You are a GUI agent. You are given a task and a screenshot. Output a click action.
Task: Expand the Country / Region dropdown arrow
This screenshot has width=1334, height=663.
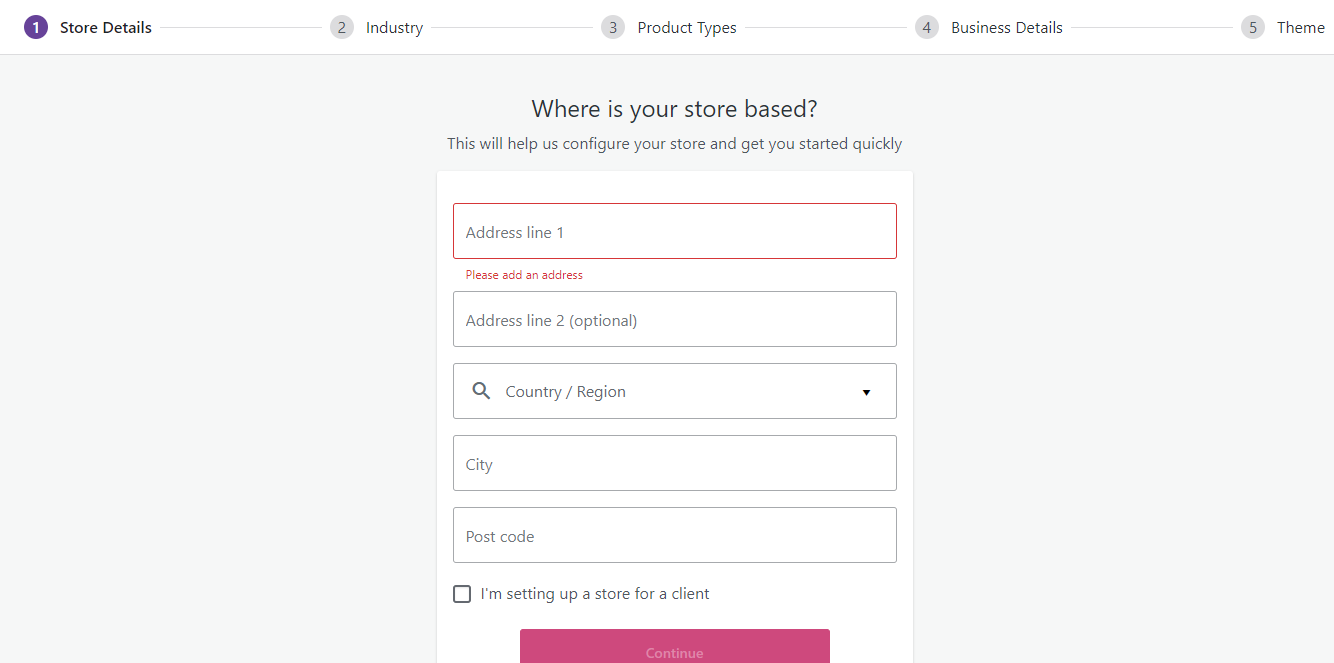coord(866,392)
